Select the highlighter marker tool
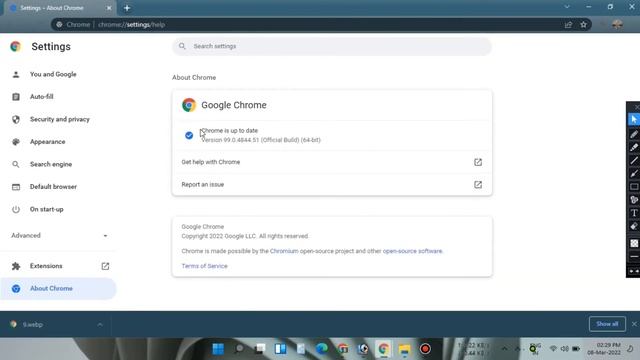The width and height of the screenshot is (640, 360). click(633, 147)
